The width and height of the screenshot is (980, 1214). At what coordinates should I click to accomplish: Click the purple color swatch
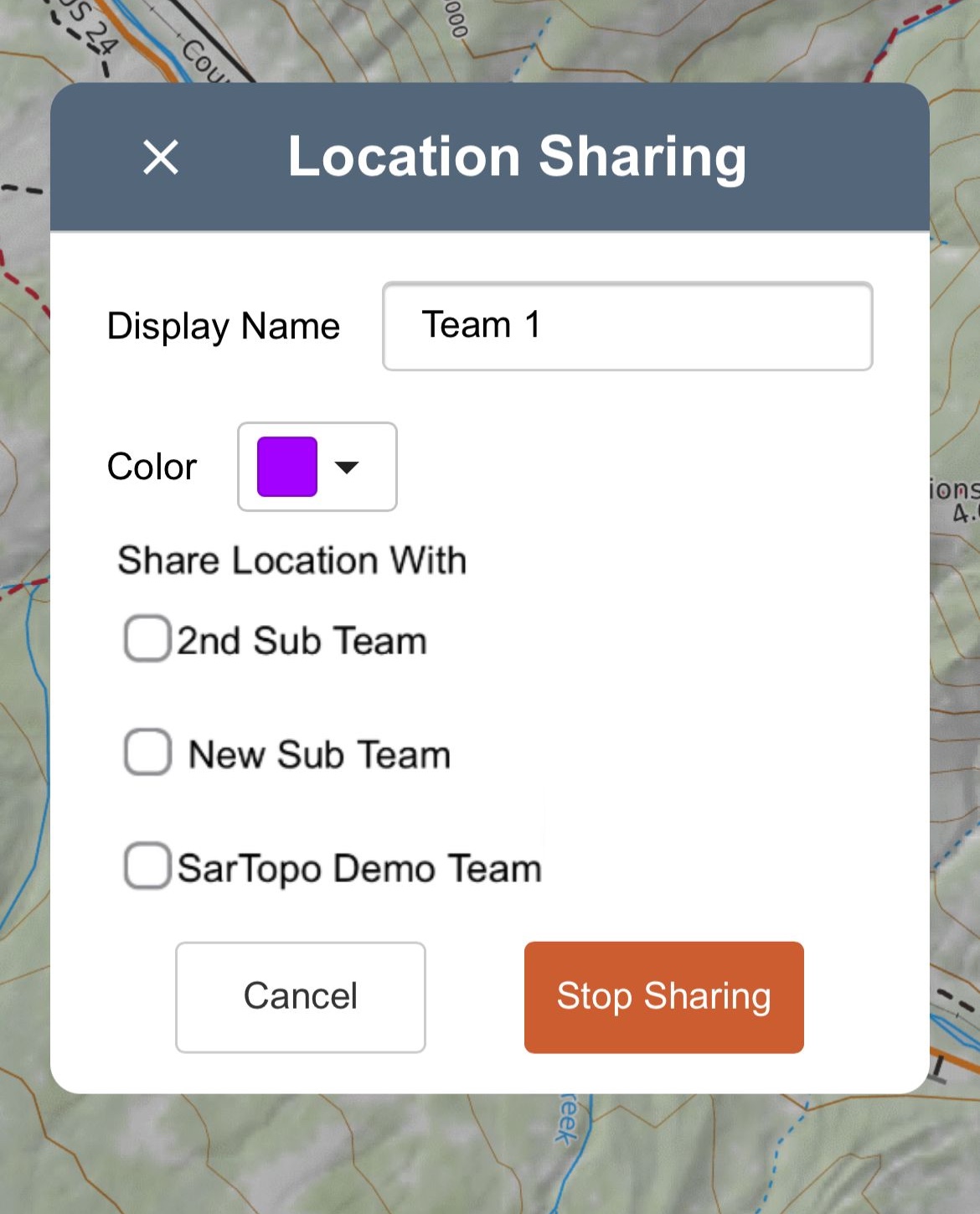[287, 467]
